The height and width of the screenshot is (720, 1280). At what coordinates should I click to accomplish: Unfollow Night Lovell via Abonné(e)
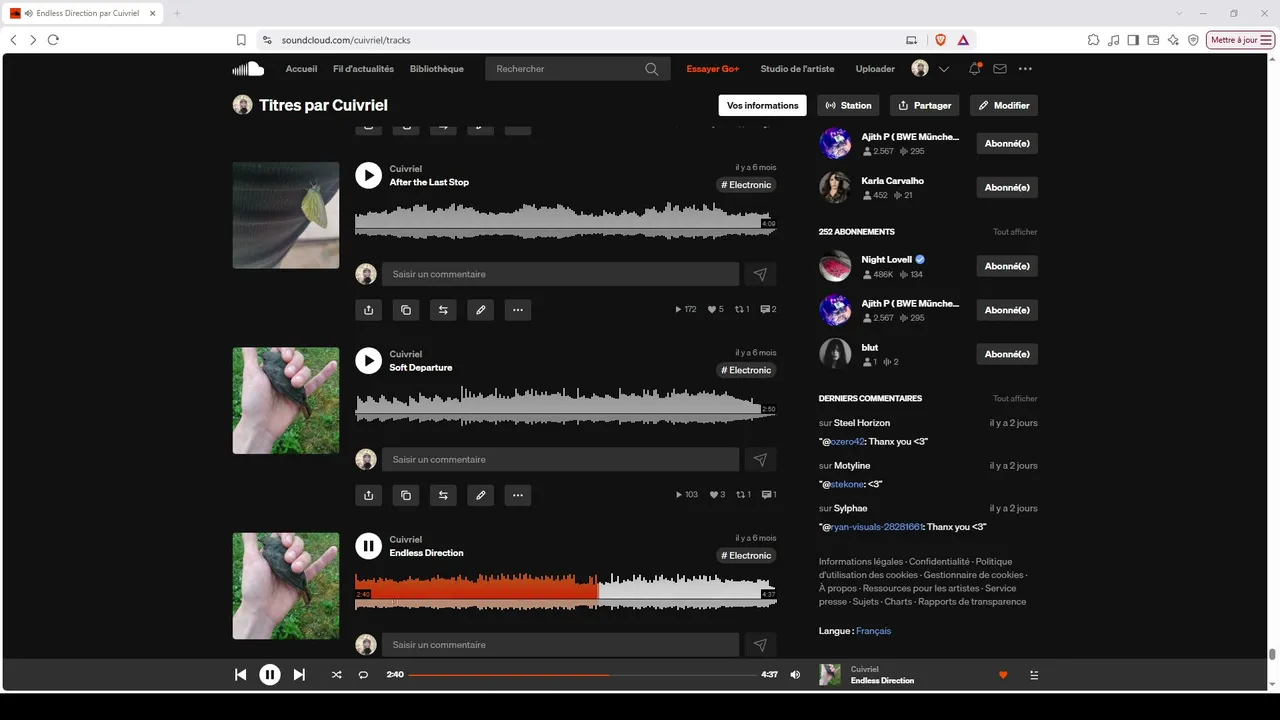click(x=1007, y=266)
